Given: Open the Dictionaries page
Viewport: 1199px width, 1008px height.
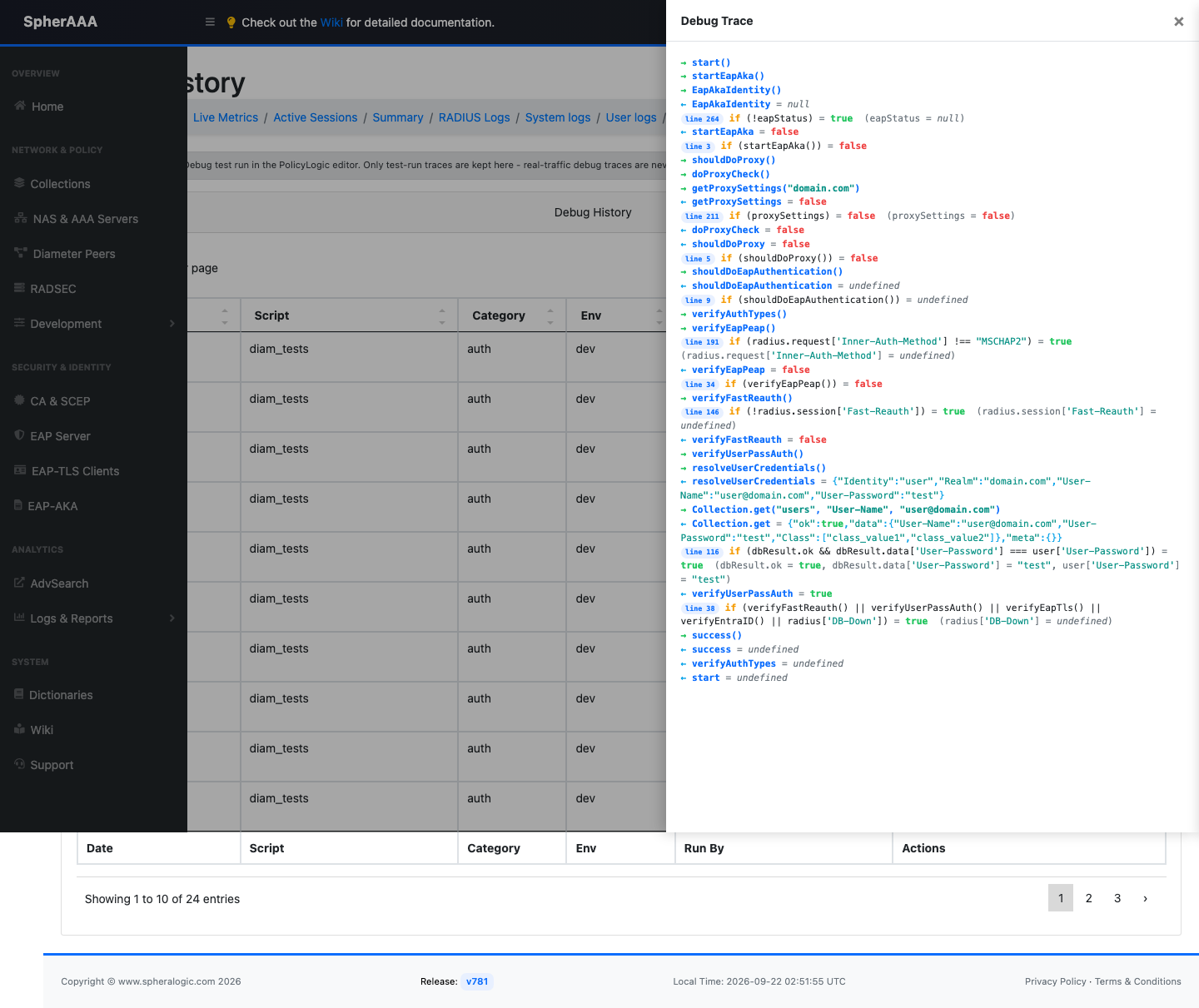Looking at the screenshot, I should point(61,695).
